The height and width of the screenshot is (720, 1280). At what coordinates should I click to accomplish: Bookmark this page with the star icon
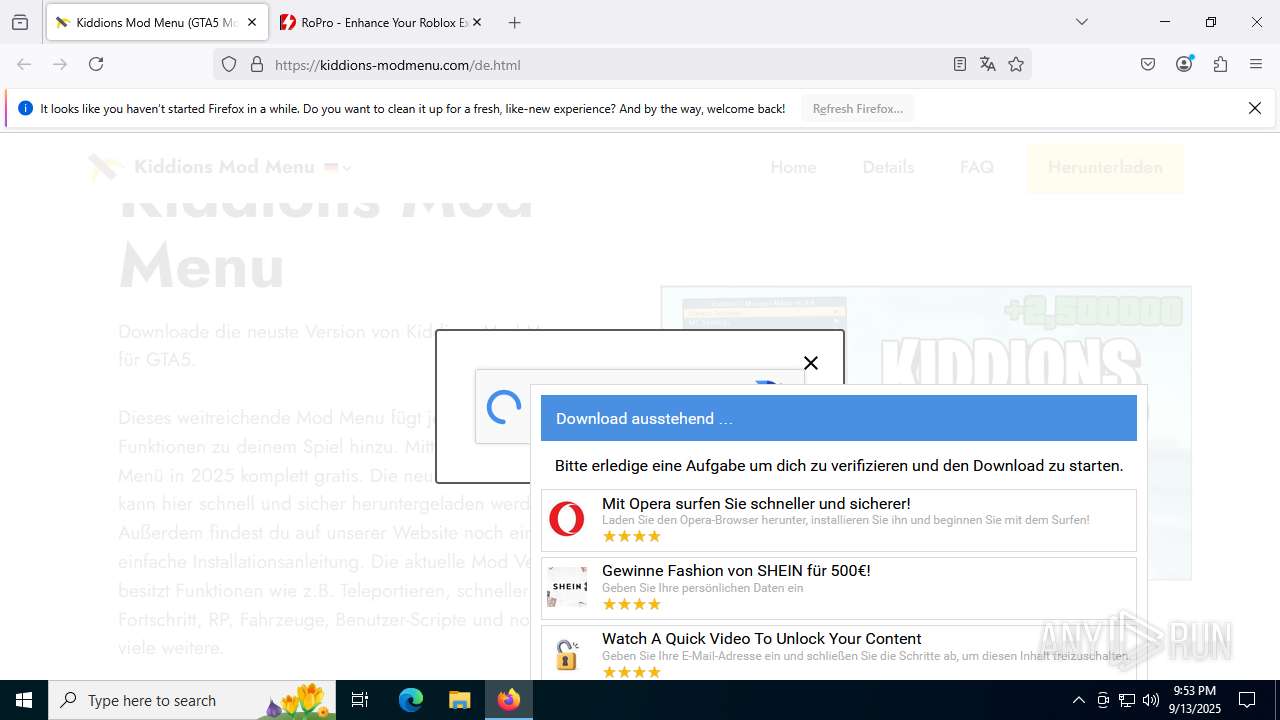click(x=1016, y=65)
